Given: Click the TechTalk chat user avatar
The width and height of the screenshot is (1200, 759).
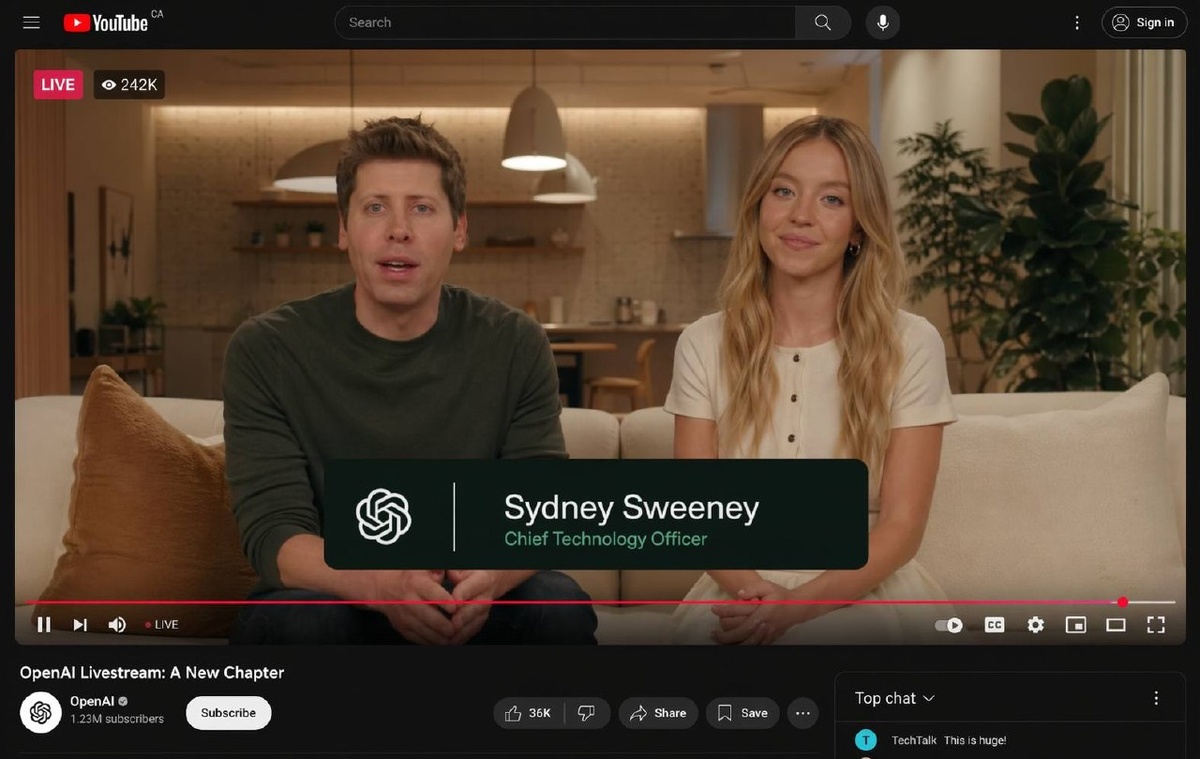Looking at the screenshot, I should coord(866,740).
